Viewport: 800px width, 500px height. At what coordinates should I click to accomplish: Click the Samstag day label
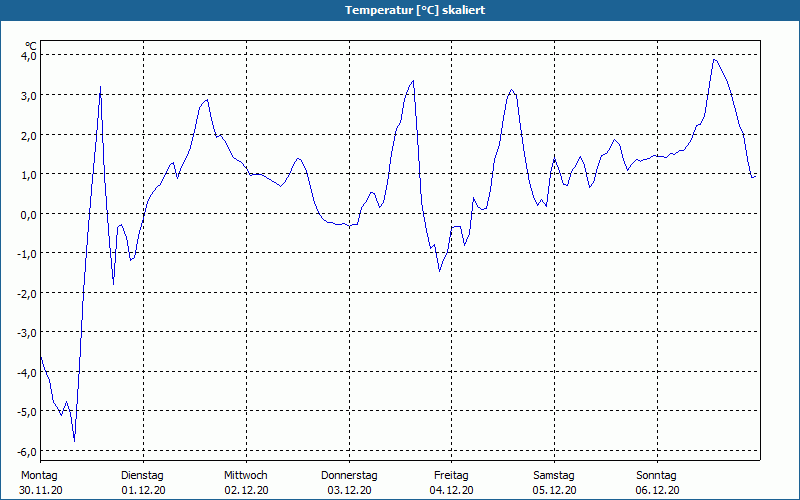pyautogui.click(x=554, y=476)
